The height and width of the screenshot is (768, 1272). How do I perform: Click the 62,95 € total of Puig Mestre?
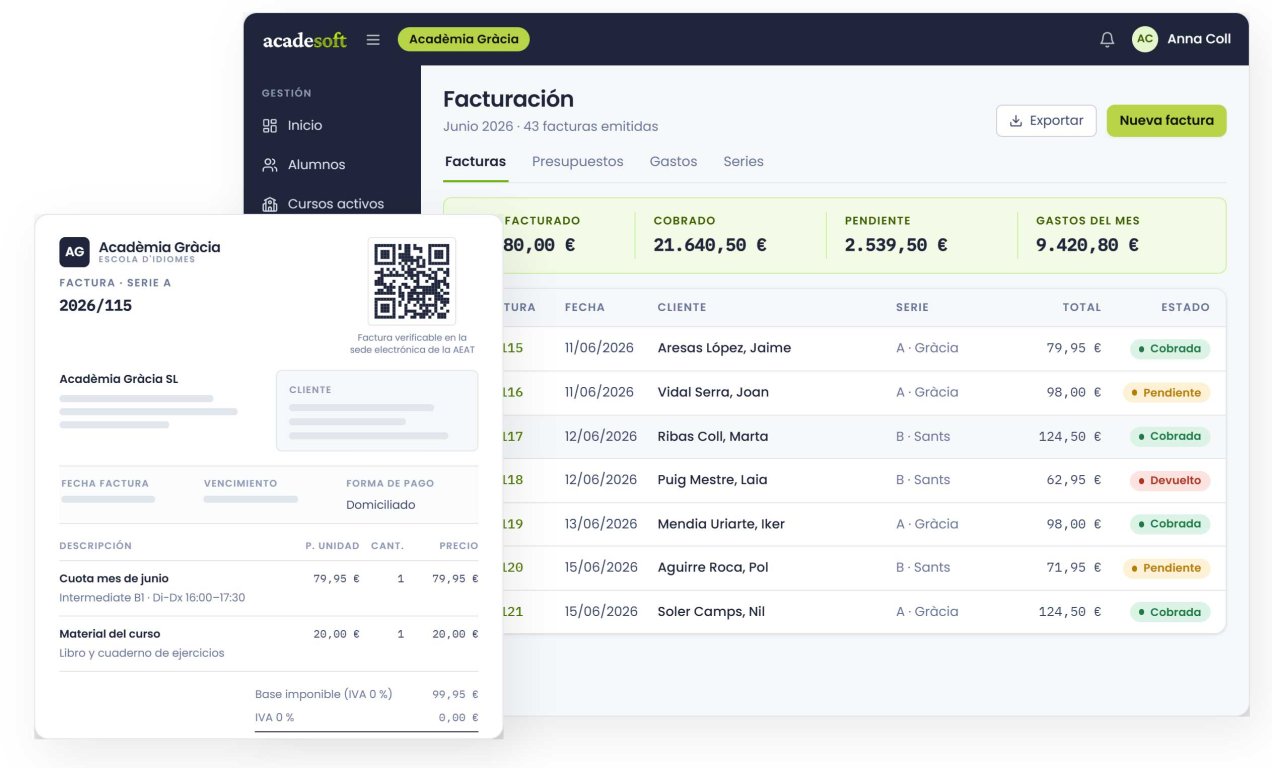[1073, 480]
